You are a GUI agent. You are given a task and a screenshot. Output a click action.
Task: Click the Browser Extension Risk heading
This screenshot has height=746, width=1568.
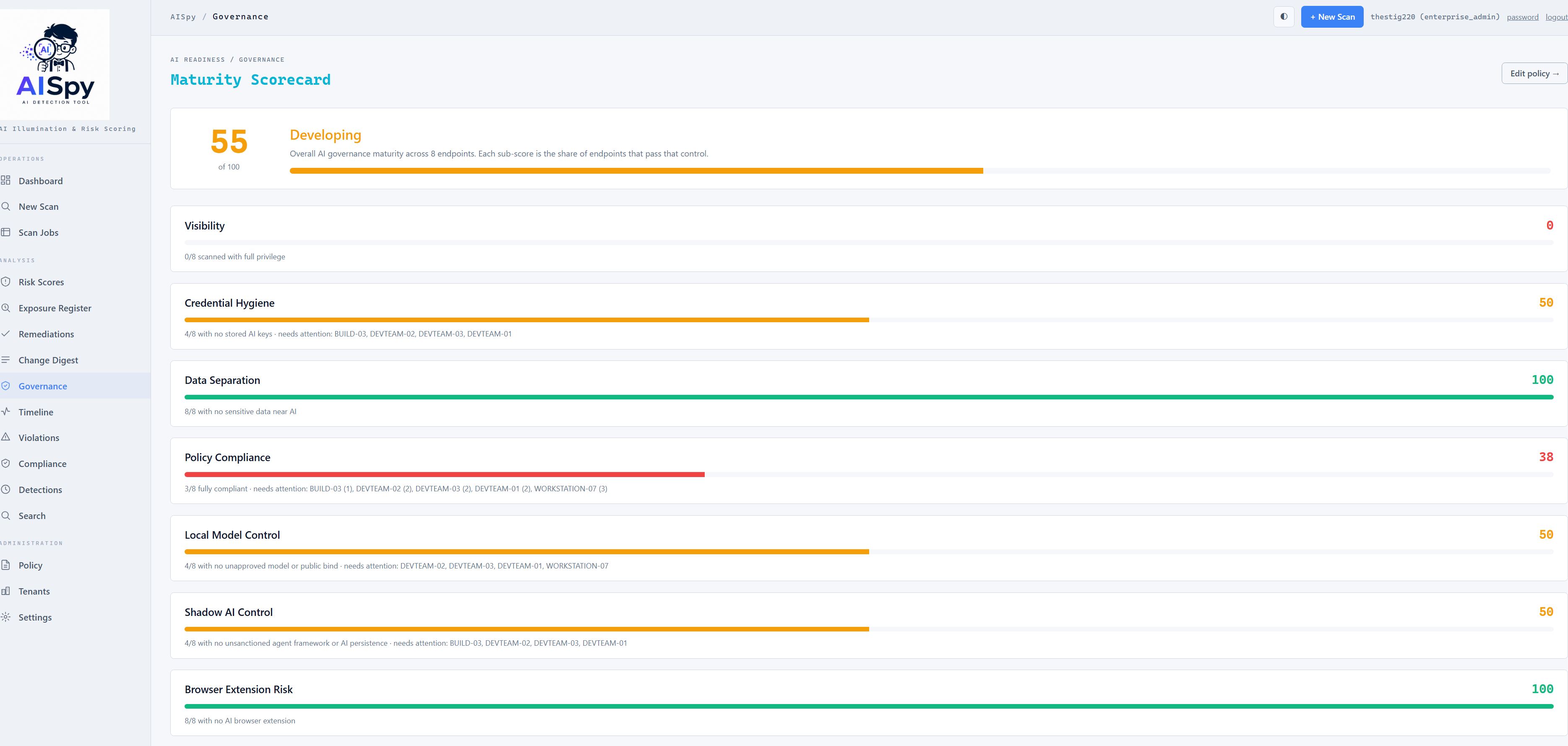pos(239,689)
